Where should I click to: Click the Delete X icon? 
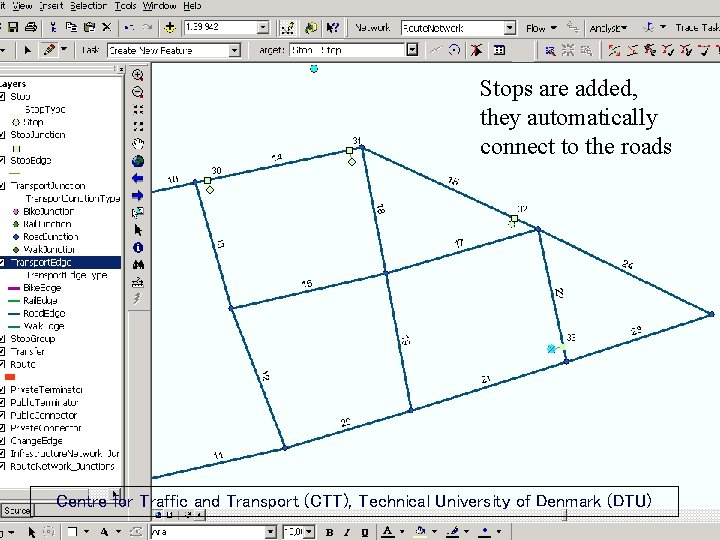click(x=107, y=28)
